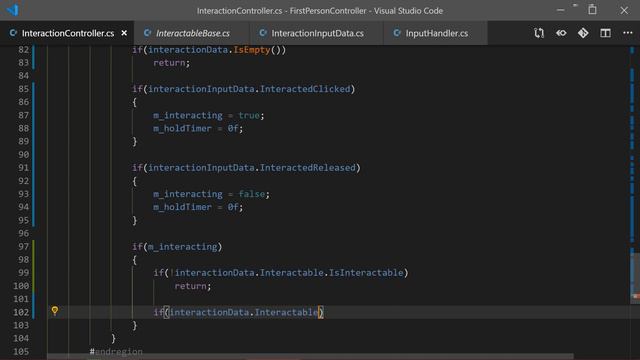This screenshot has width=640, height=360.
Task: Click the window title text in the title bar
Action: (x=320, y=11)
